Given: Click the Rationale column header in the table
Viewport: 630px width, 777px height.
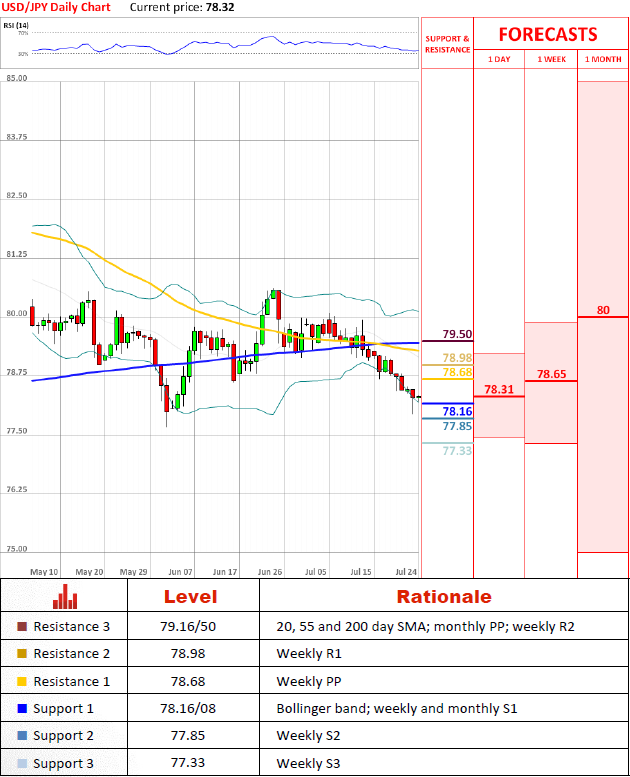Looking at the screenshot, I should point(443,597).
